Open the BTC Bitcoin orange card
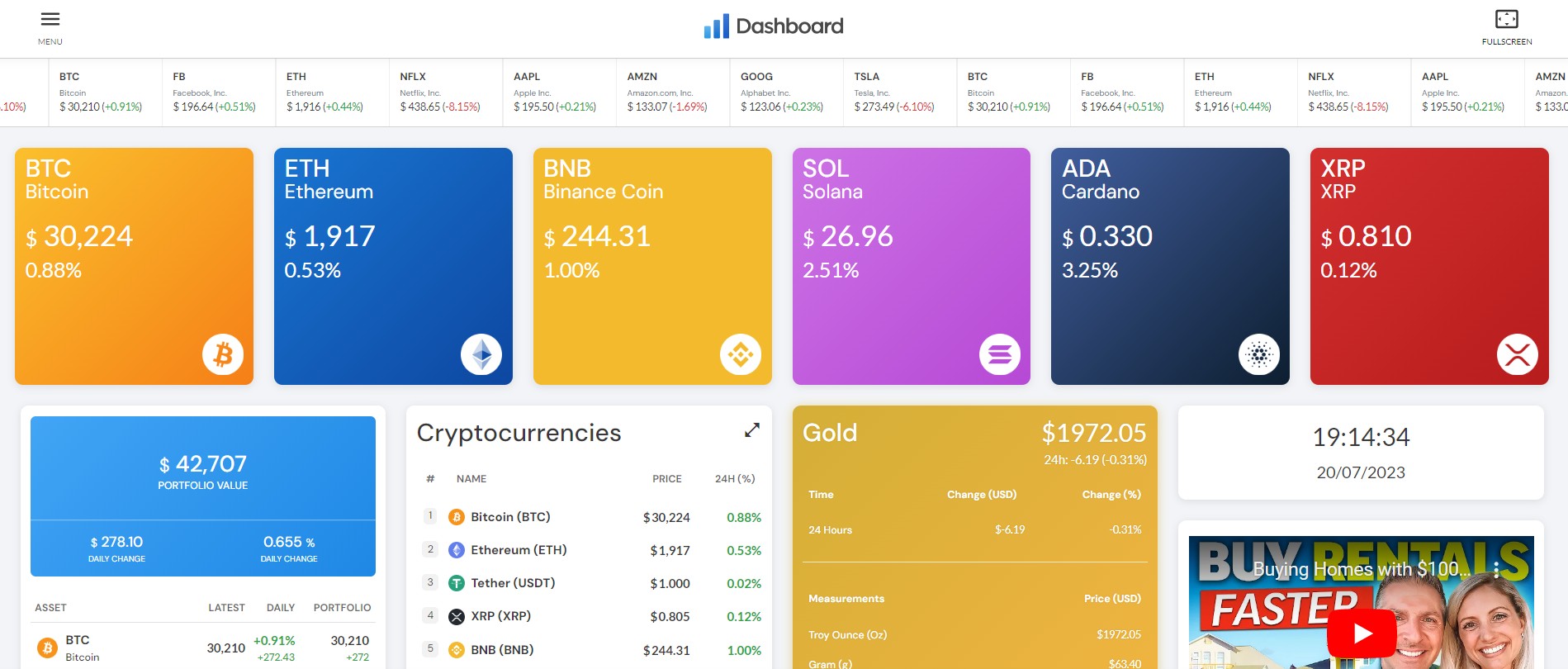The height and width of the screenshot is (669, 1568). click(135, 266)
